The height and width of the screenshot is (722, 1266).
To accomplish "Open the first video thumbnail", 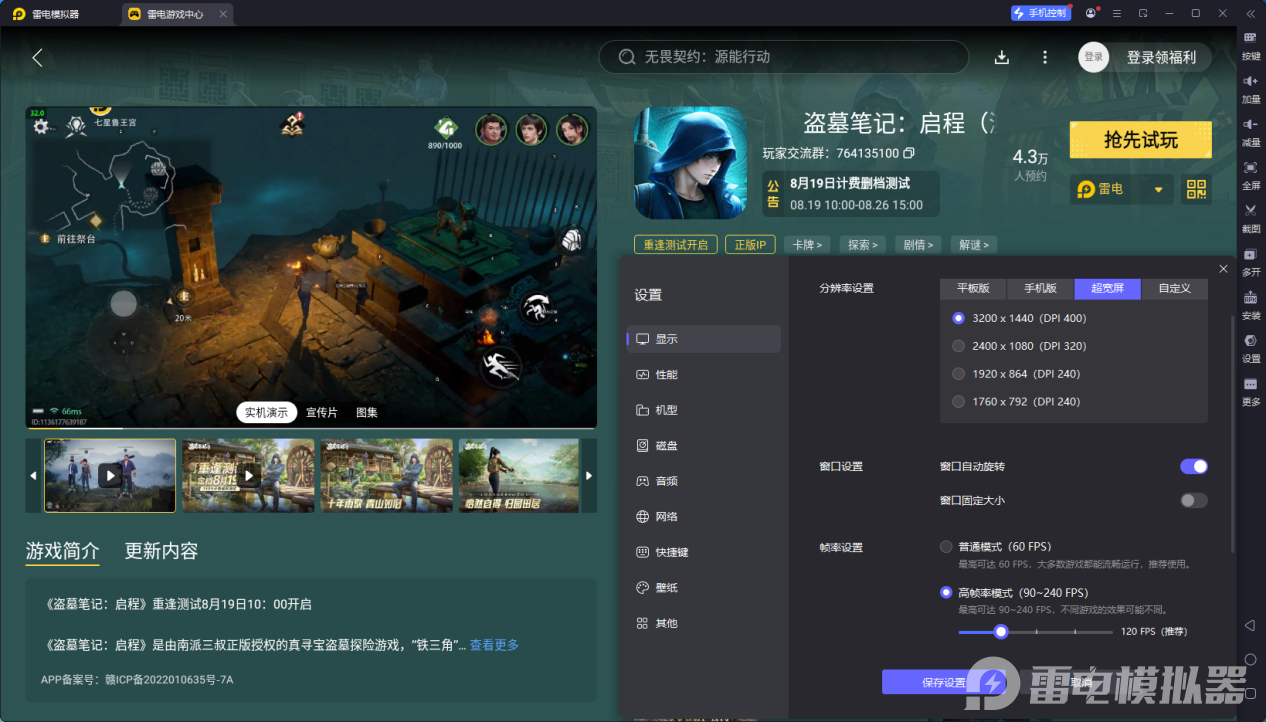I will (110, 475).
